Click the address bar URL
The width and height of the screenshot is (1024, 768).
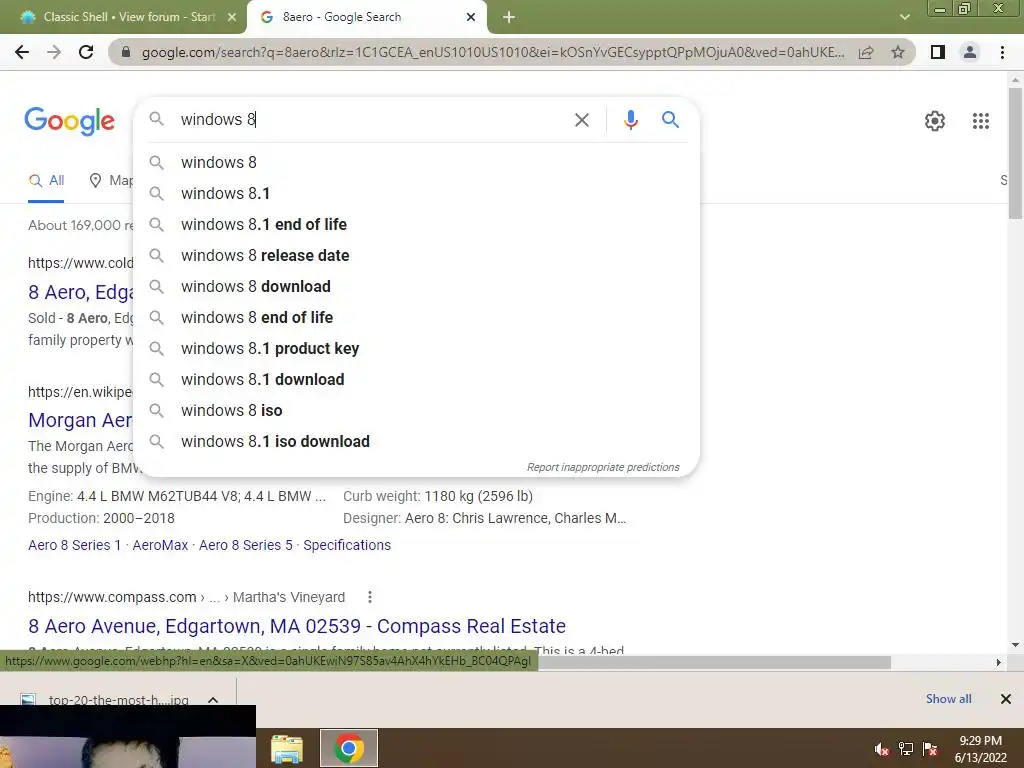tap(492, 52)
